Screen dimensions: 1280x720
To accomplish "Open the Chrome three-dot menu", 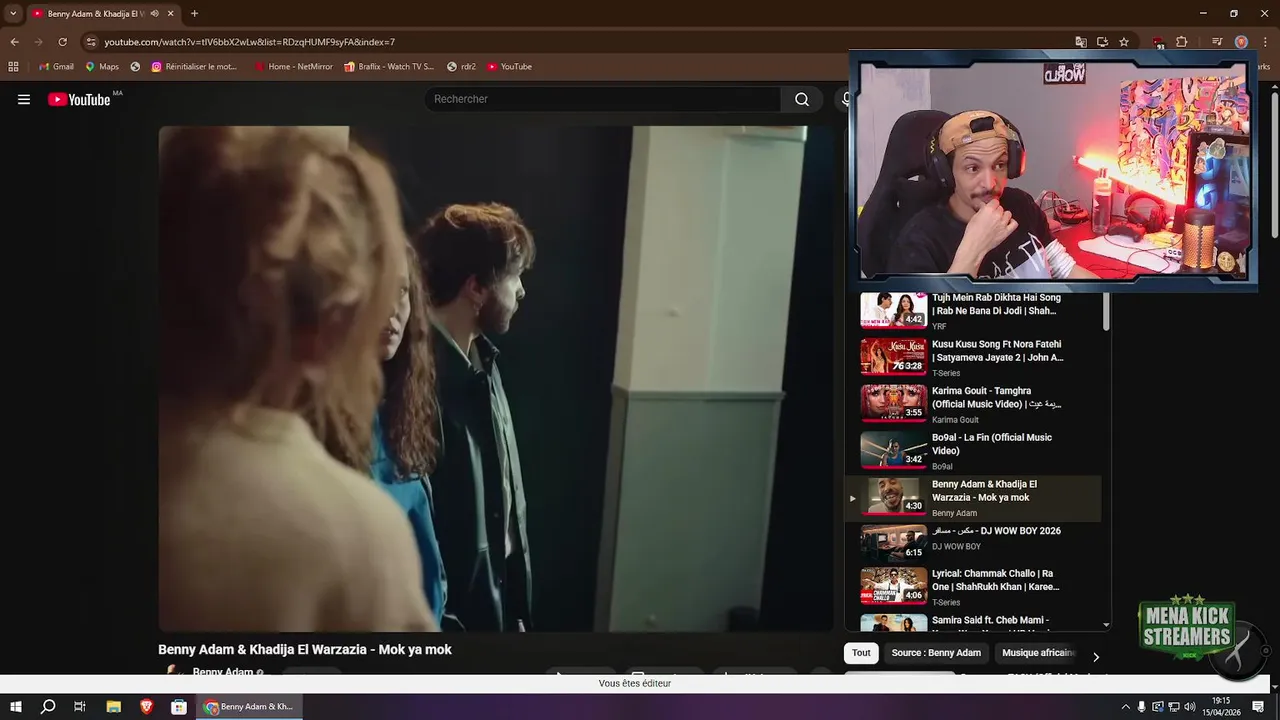I will [x=1264, y=42].
